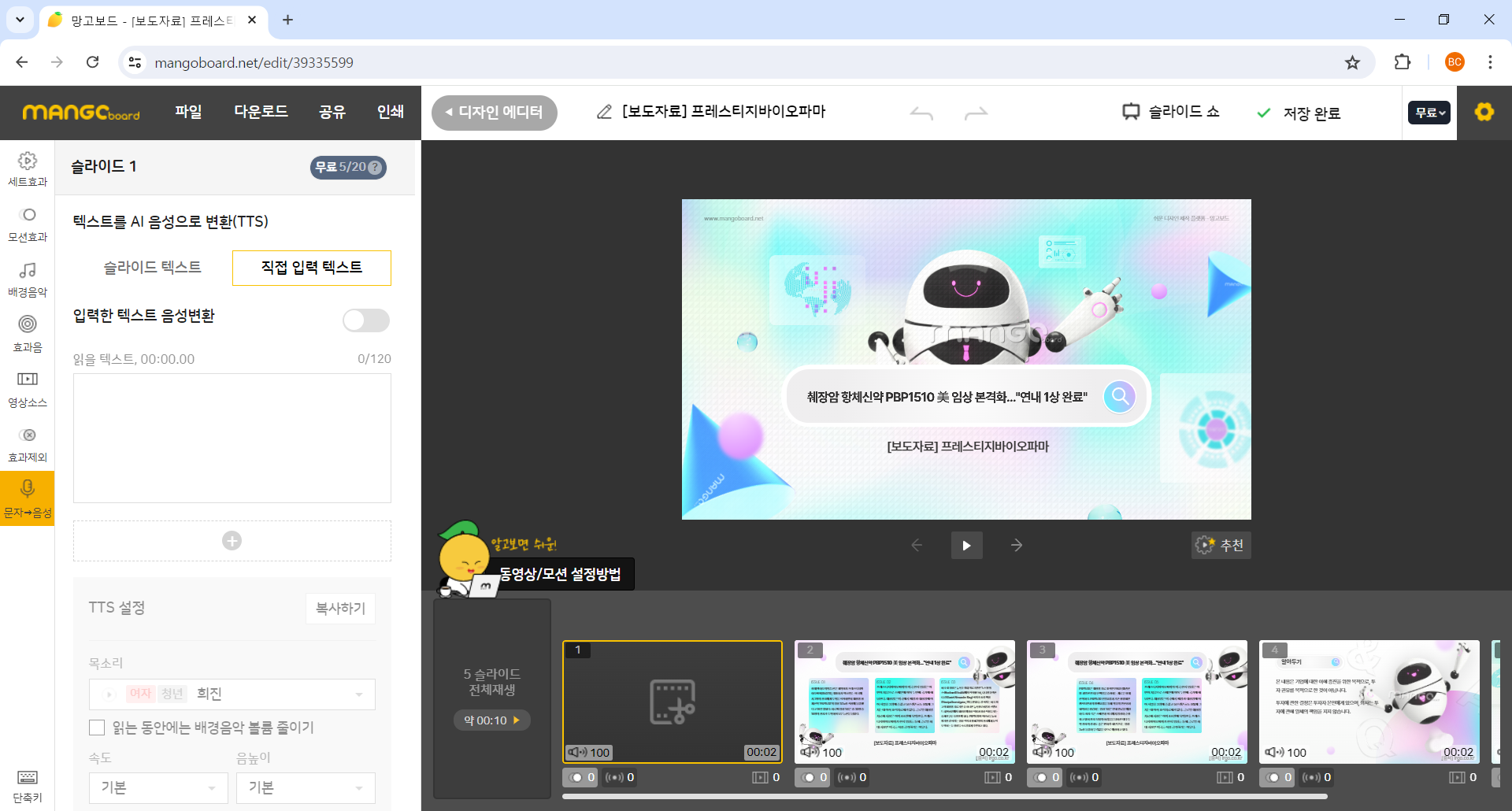Screen dimensions: 1512x811
Task: Click the pencil icon to rename title
Action: click(604, 112)
